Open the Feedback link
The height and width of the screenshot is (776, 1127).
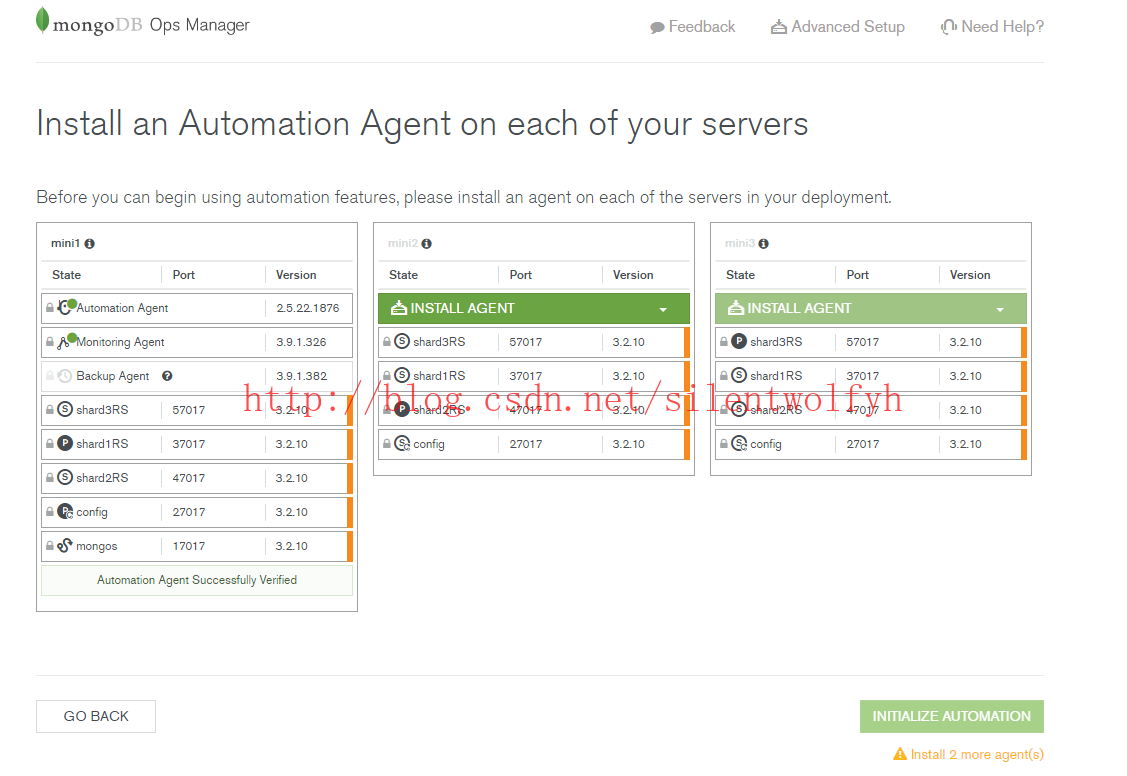tap(692, 27)
